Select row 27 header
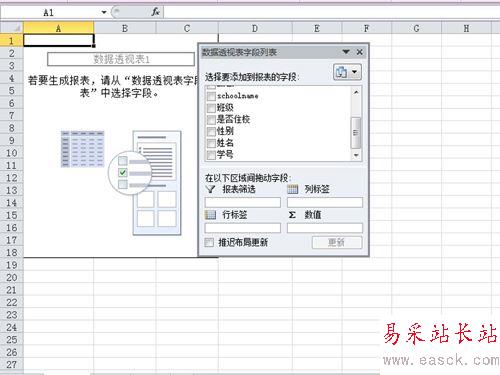Image resolution: width=500 pixels, height=375 pixels. pos(12,365)
